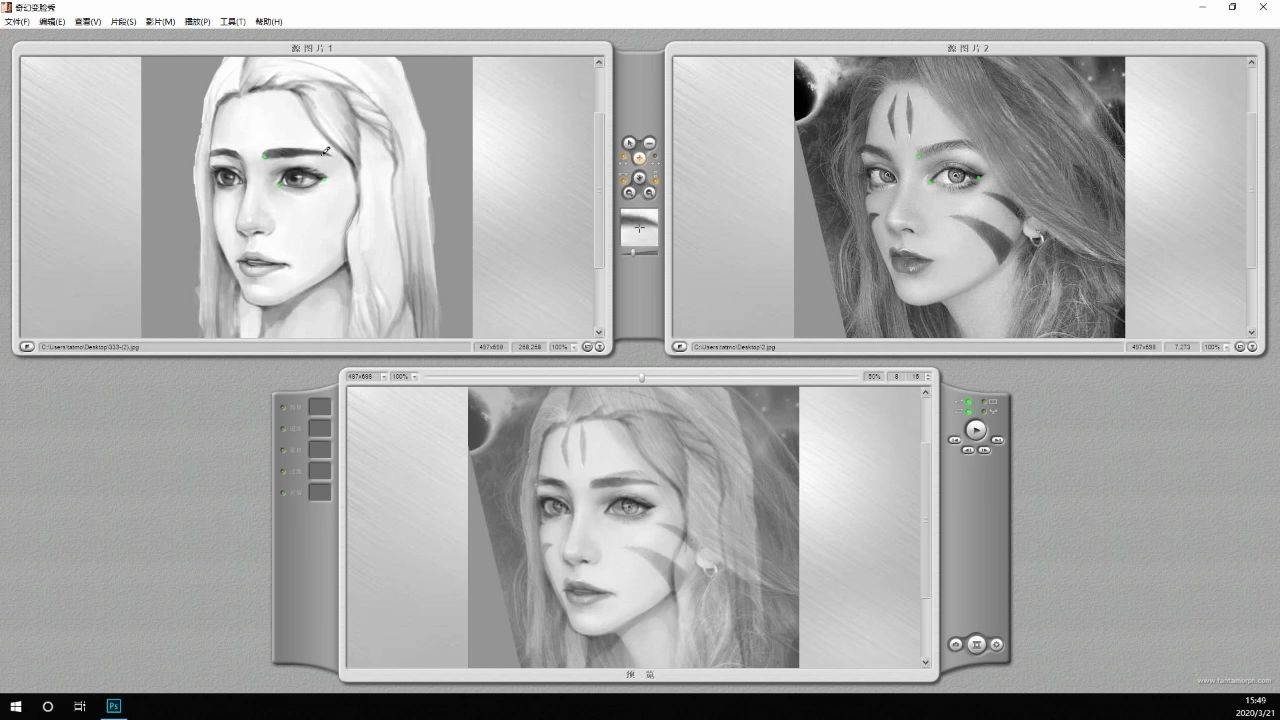Toggle the top green indicator light
This screenshot has height=720, width=1280.
coord(967,402)
